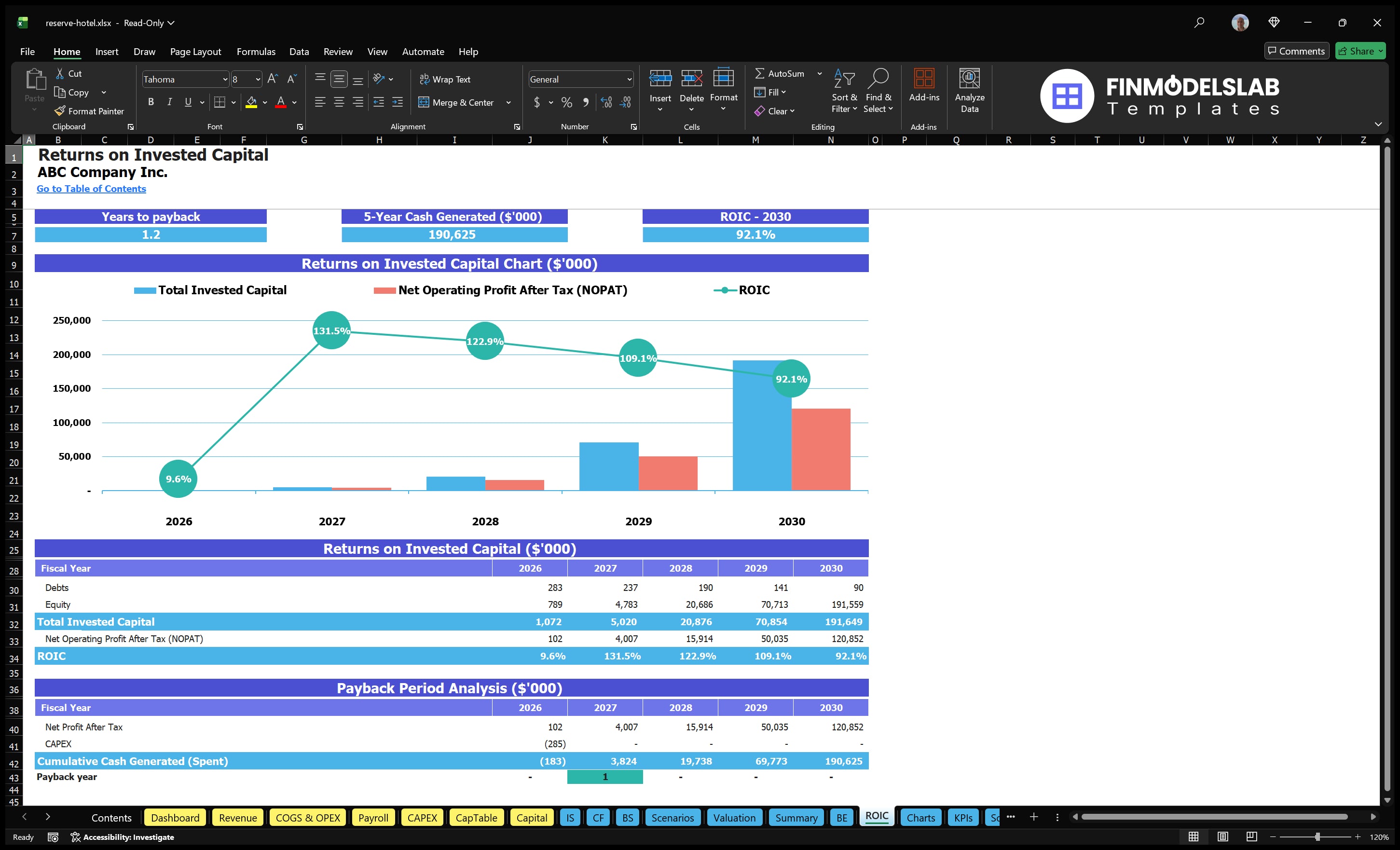
Task: Open the font size dropdown
Action: tap(257, 79)
